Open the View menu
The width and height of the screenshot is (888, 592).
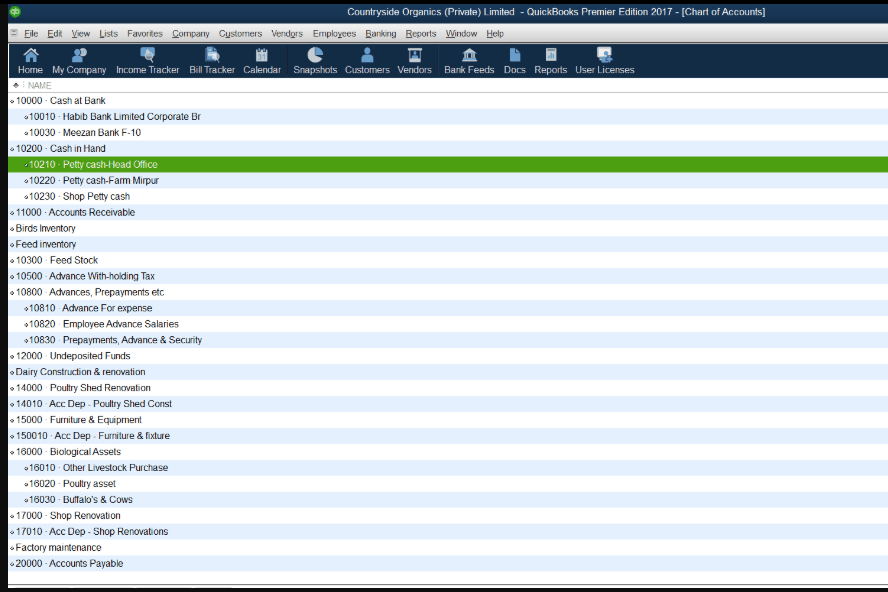pos(80,33)
